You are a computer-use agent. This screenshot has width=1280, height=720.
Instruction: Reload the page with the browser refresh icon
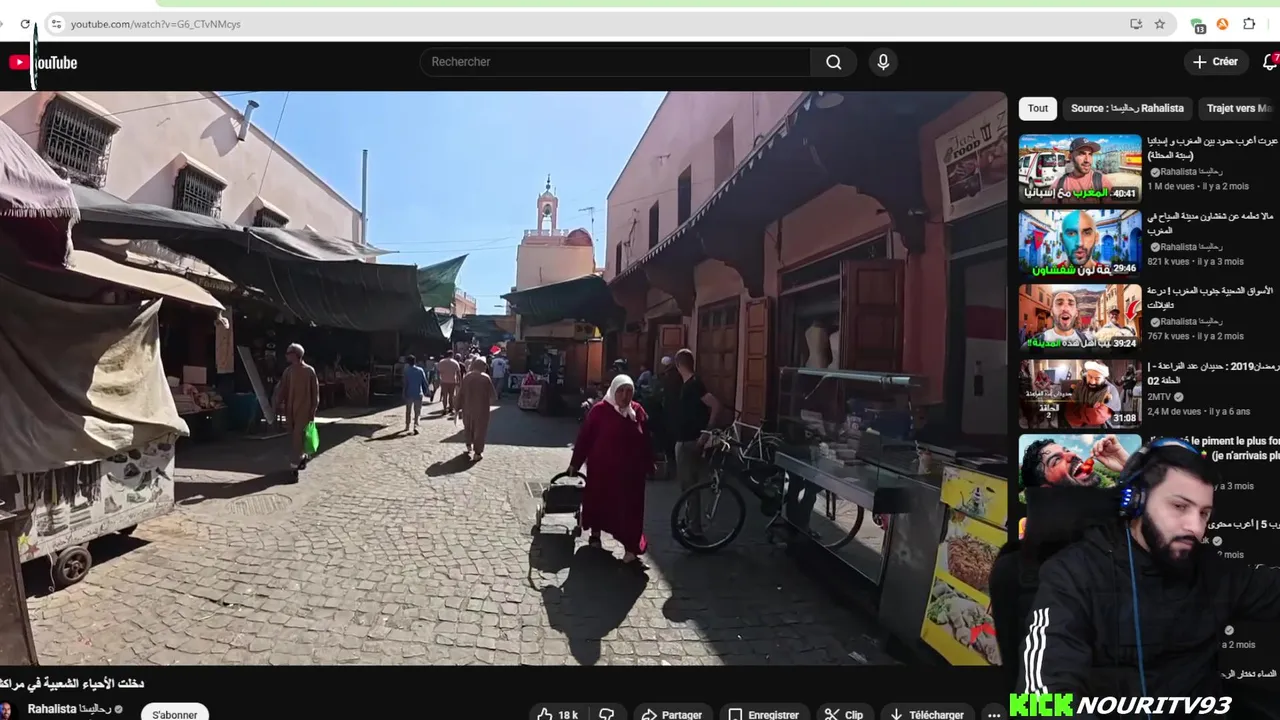click(x=25, y=24)
